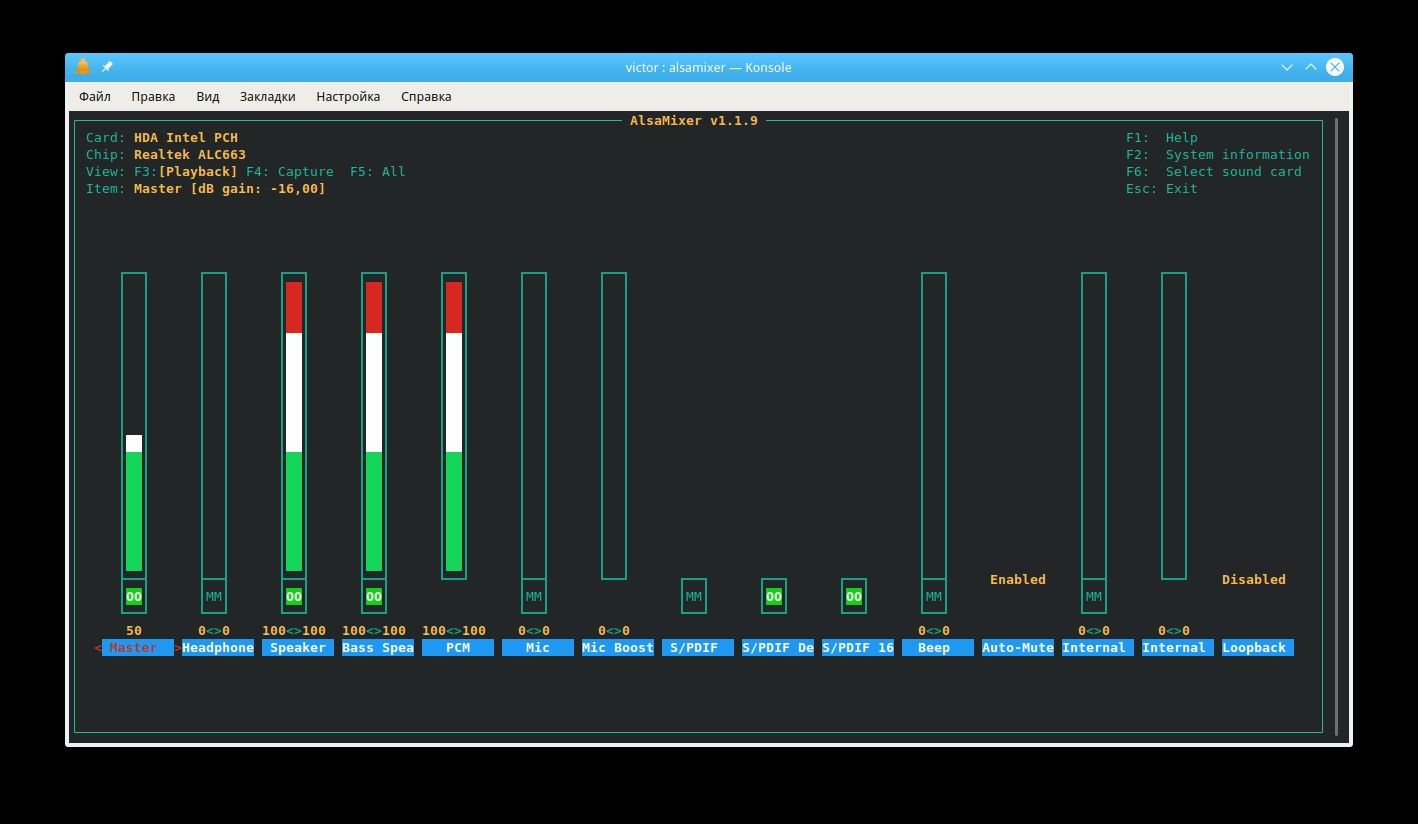Unmute the Headphone channel MM box
1418x824 pixels.
[x=214, y=597]
